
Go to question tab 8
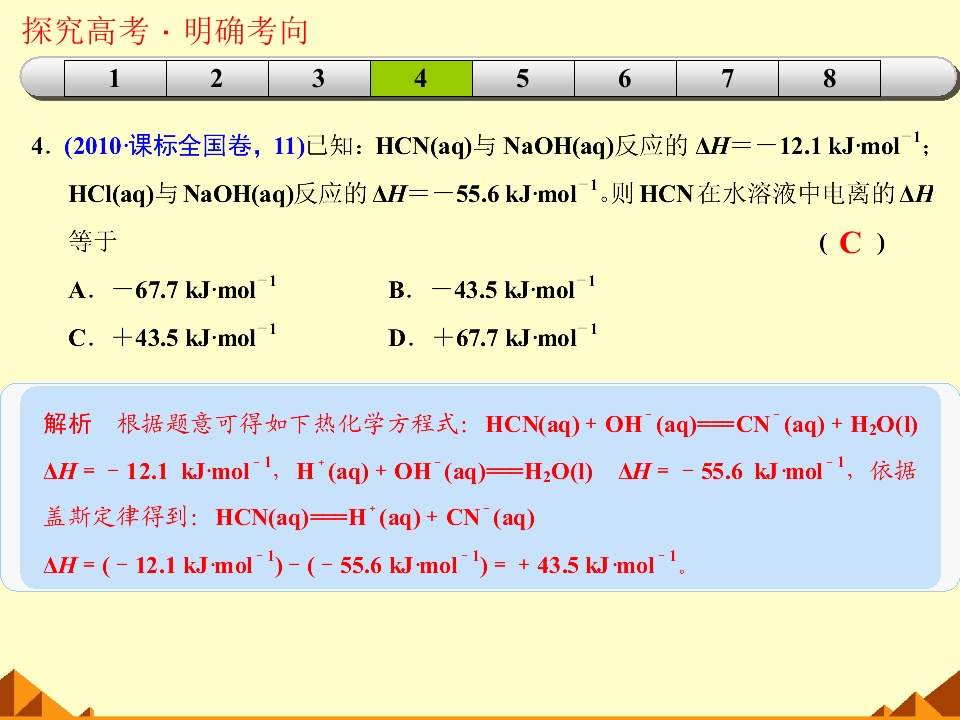pyautogui.click(x=830, y=78)
